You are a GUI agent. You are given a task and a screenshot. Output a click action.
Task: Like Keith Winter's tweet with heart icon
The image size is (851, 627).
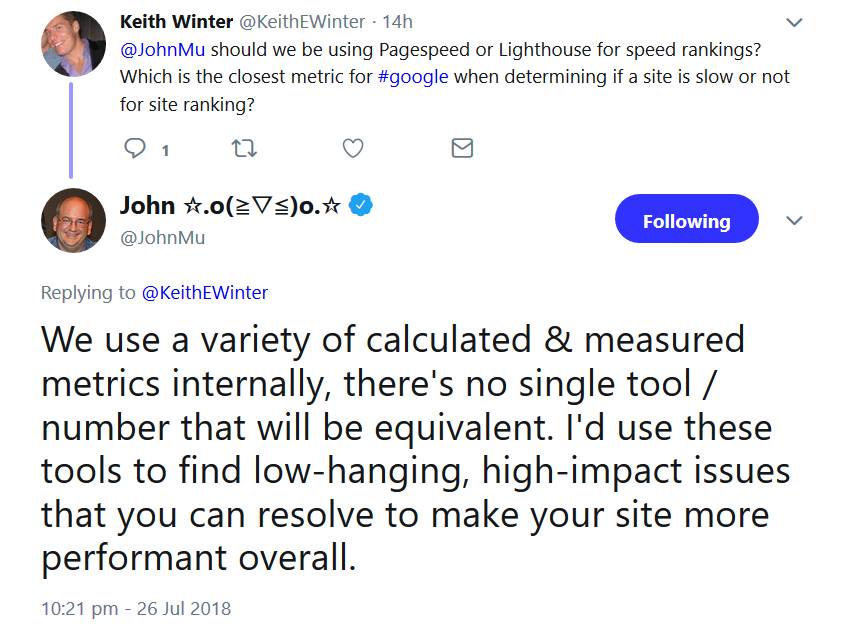coord(353,149)
